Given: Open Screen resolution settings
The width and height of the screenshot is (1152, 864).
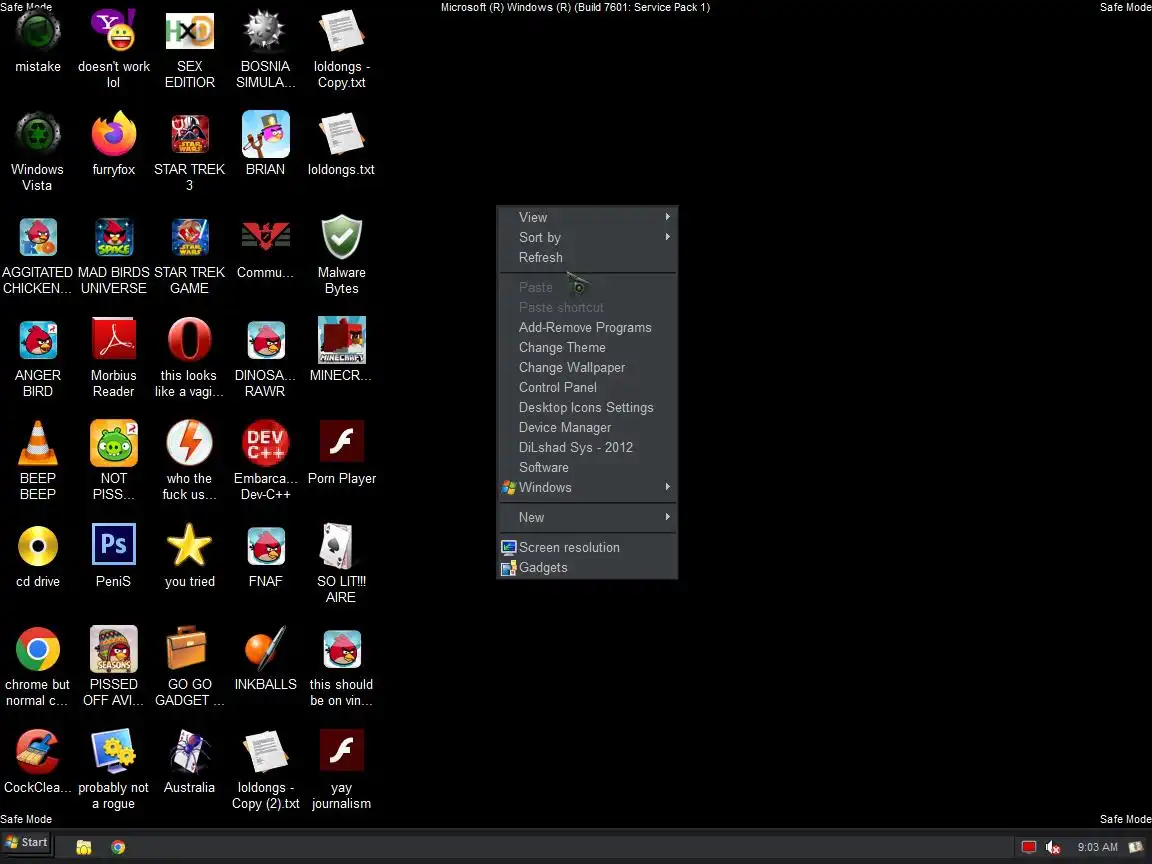Looking at the screenshot, I should [586, 547].
